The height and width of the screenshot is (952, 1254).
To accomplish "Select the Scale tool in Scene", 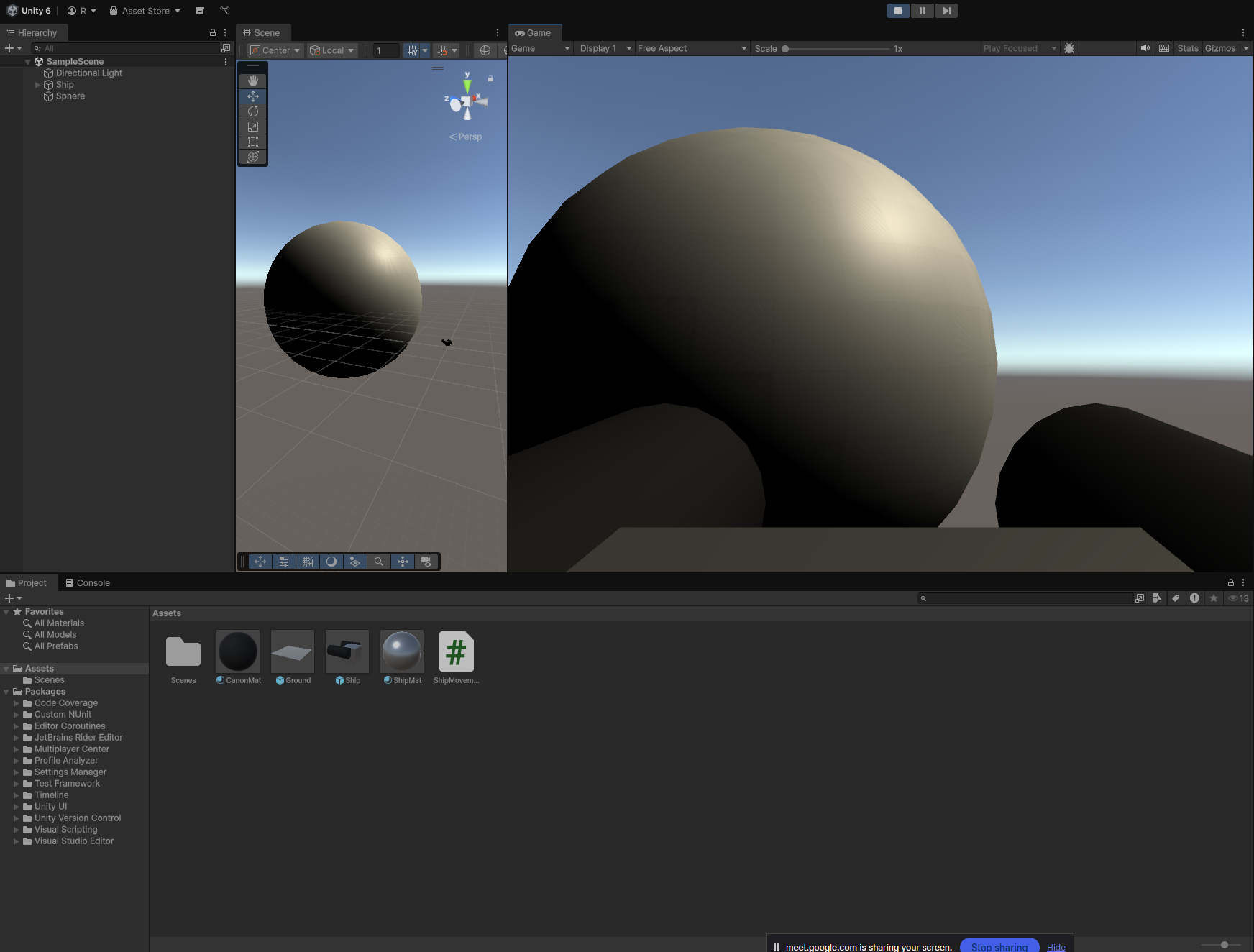I will 253,127.
